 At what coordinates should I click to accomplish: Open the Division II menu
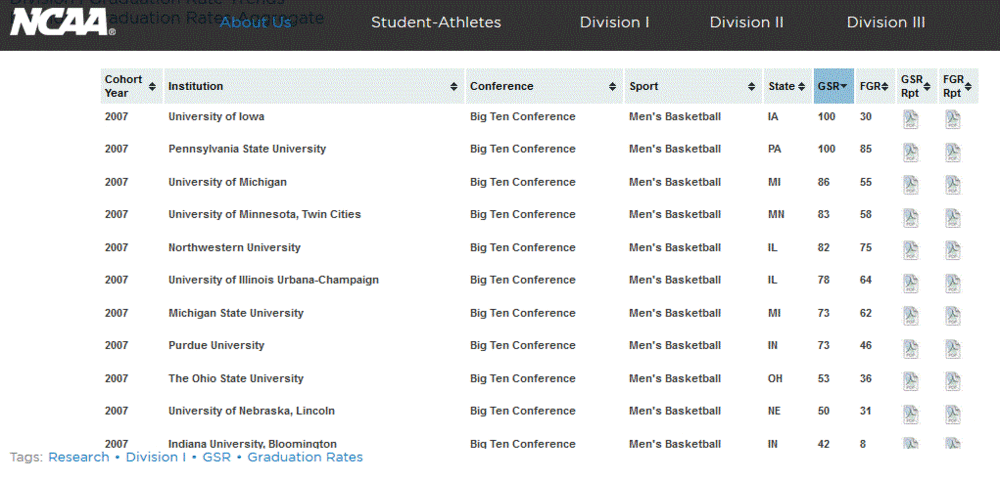click(x=747, y=22)
